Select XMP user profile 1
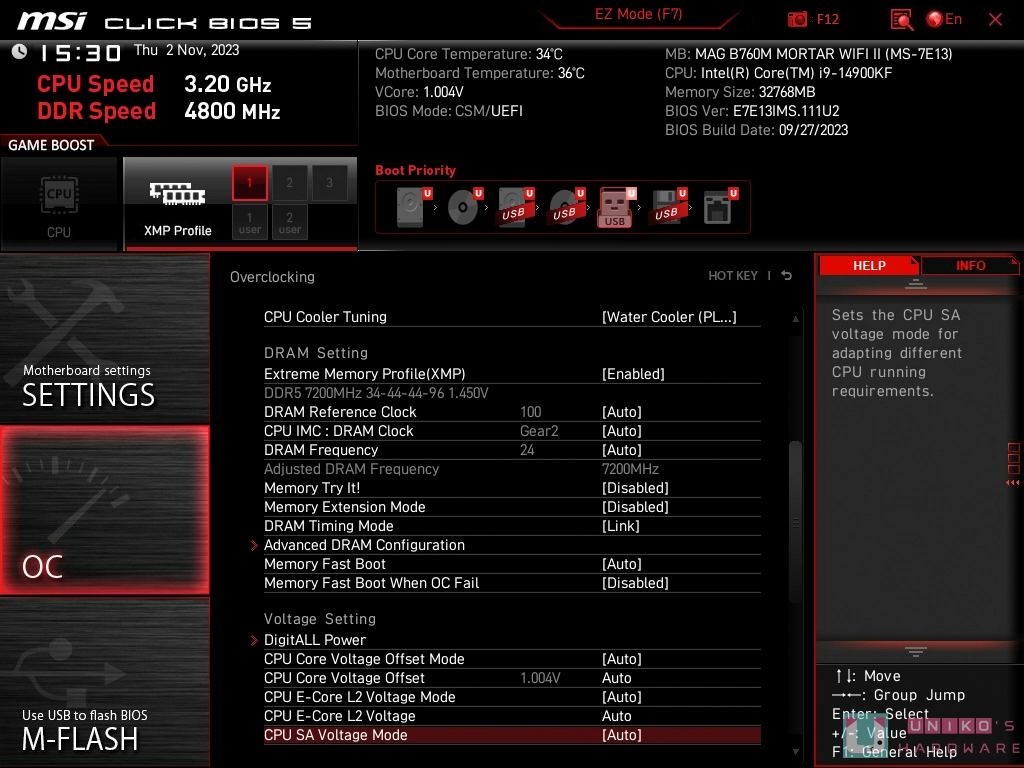Viewport: 1024px width, 768px height. coord(249,222)
